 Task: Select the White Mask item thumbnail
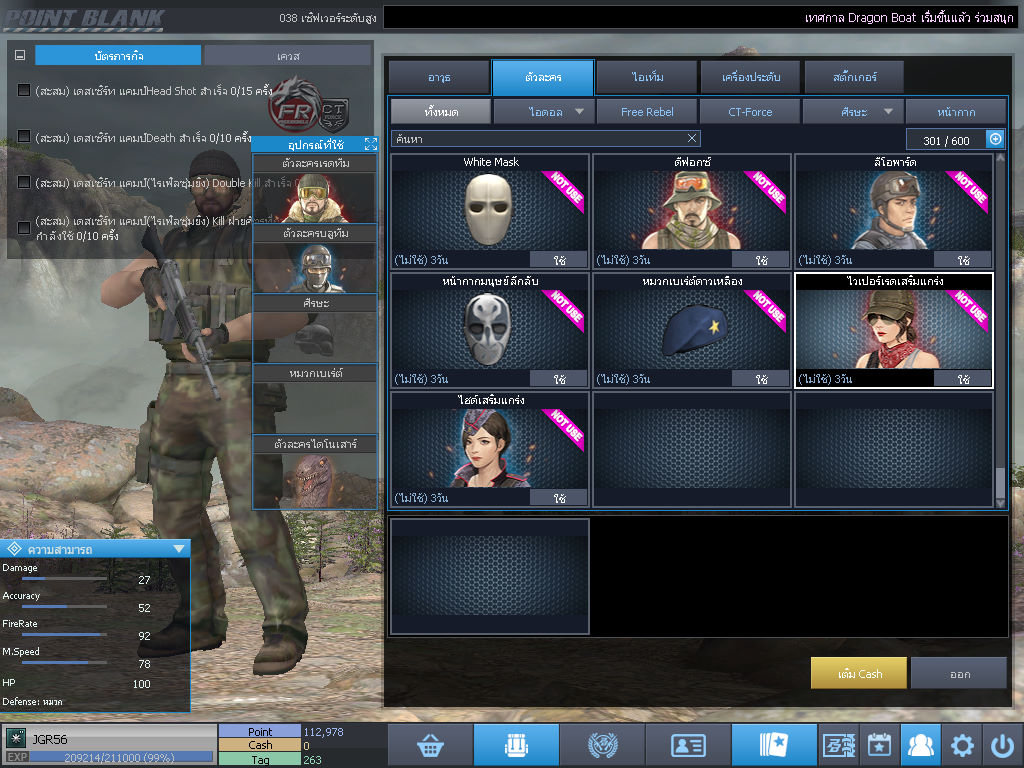click(x=490, y=210)
